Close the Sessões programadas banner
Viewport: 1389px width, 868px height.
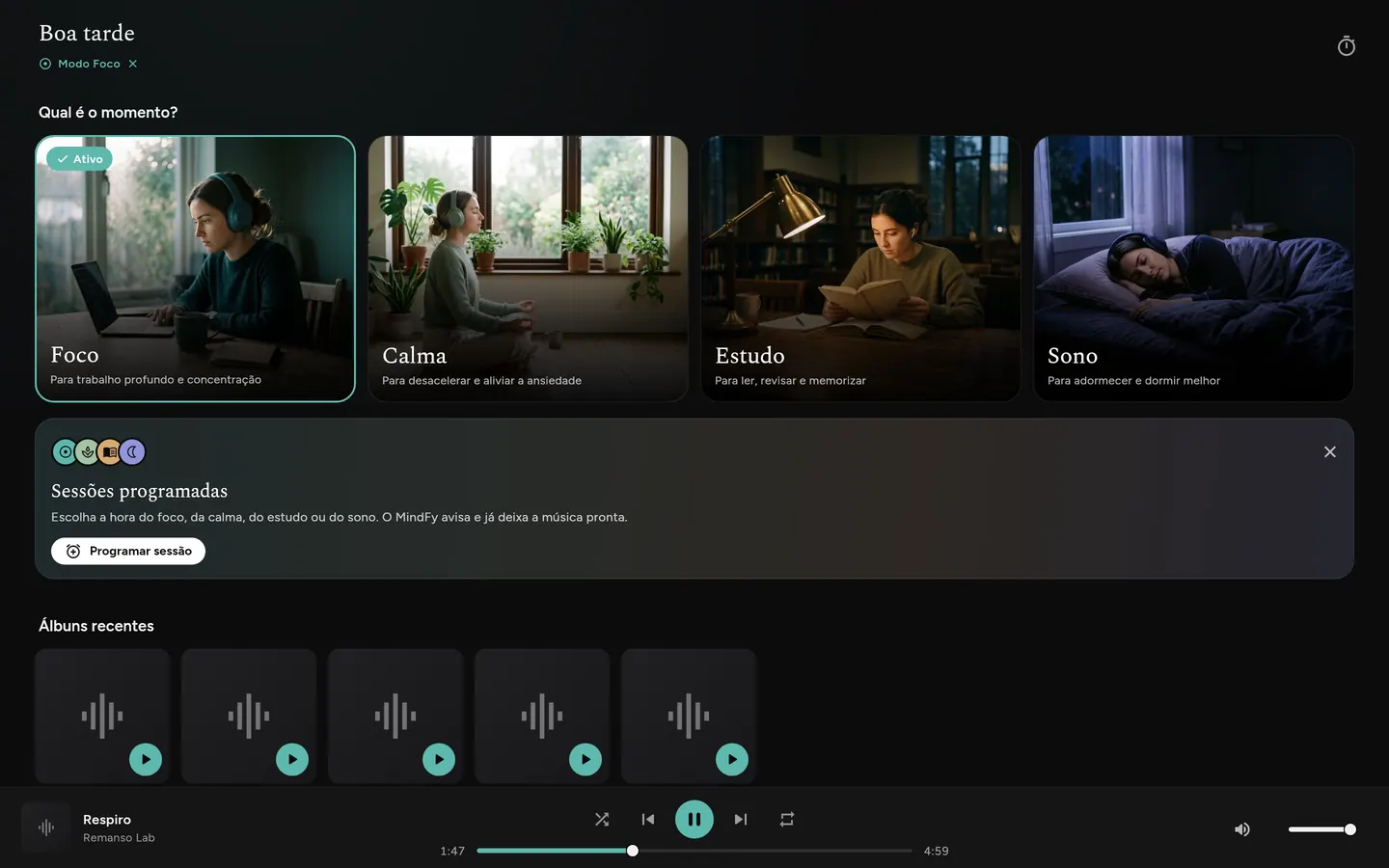1330,451
